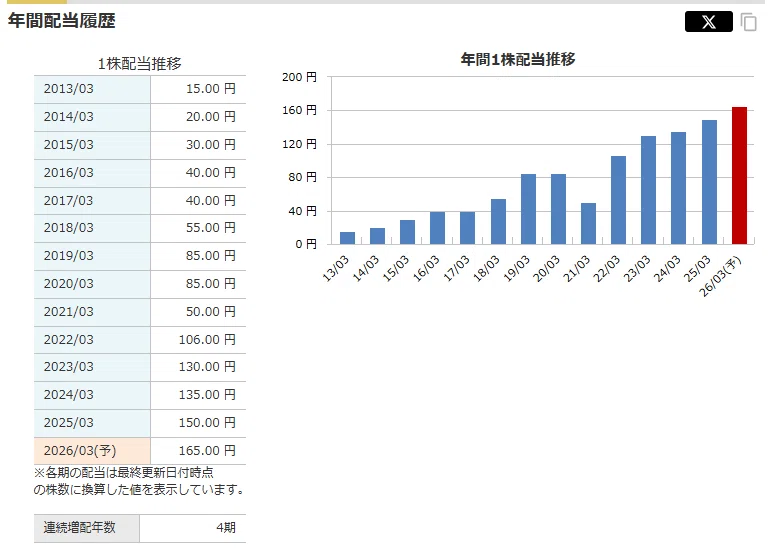Click the X share button
The height and width of the screenshot is (548, 776).
coord(708,21)
